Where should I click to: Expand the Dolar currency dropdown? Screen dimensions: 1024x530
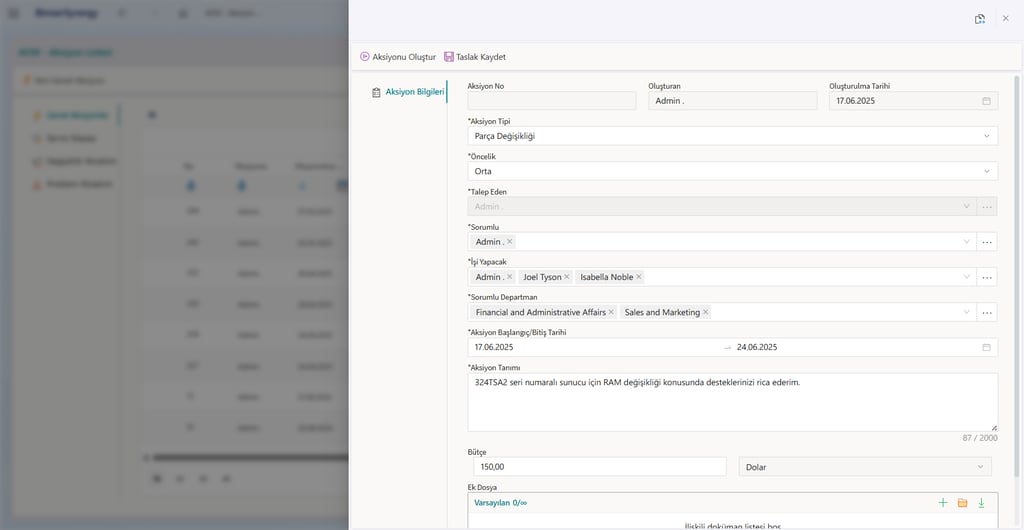coord(865,467)
